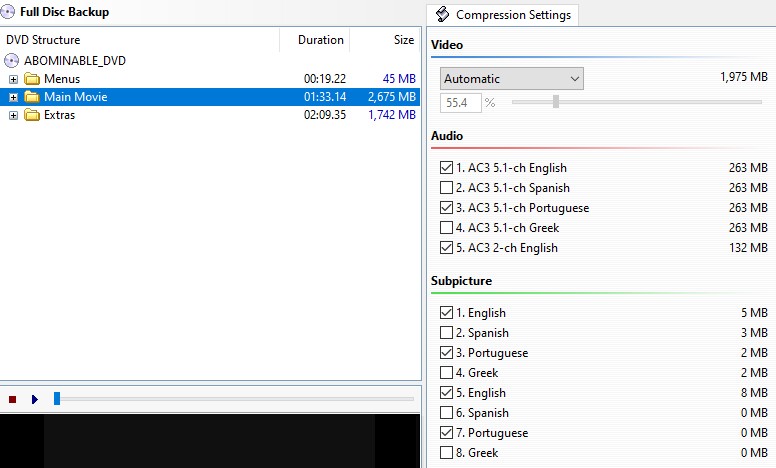
Task: Uncheck audio 3. AC3 5.1-ch Portuguese
Action: pos(446,208)
